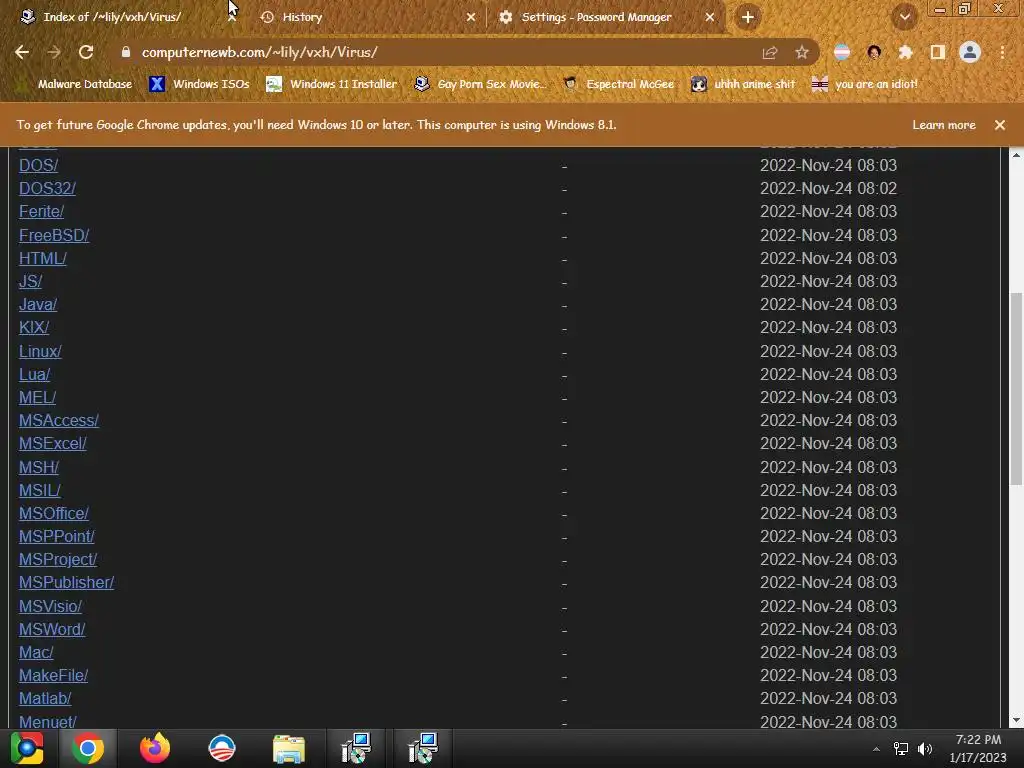Open the Ferite/ directory

[x=41, y=212]
